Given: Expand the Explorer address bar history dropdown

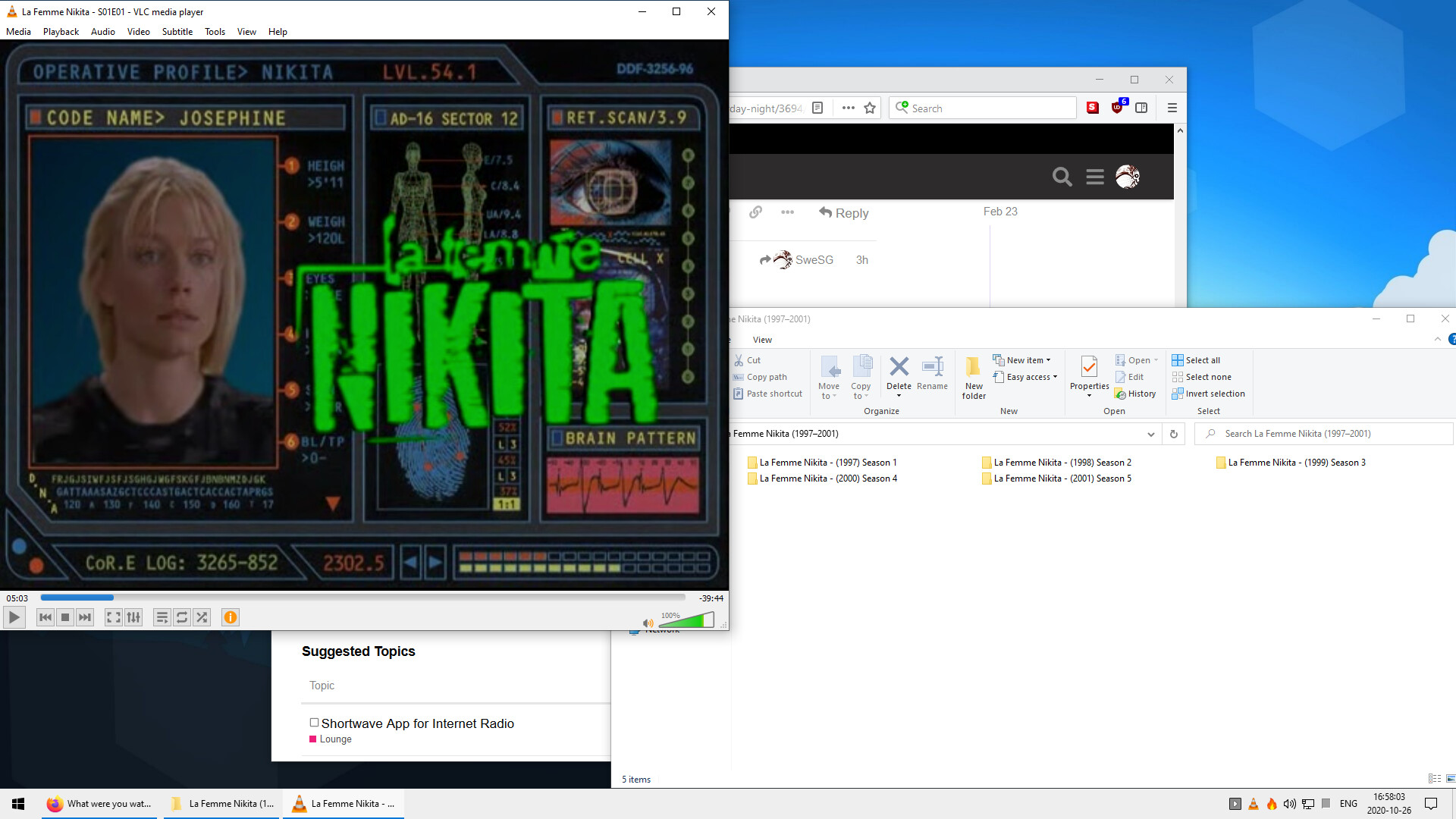Looking at the screenshot, I should (x=1150, y=434).
